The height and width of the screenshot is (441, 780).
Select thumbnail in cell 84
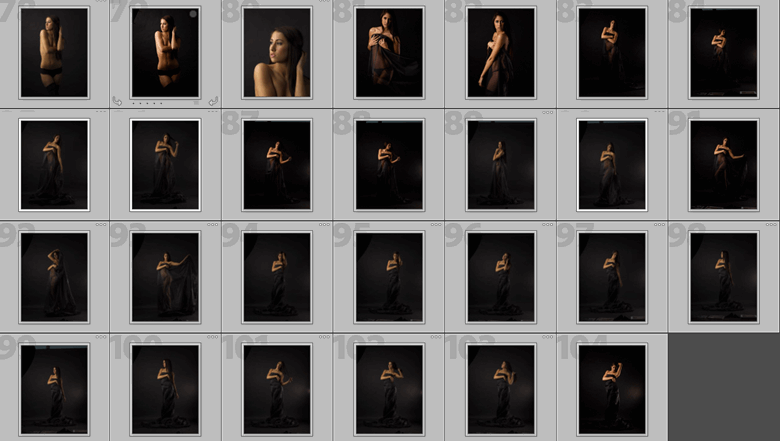(723, 52)
